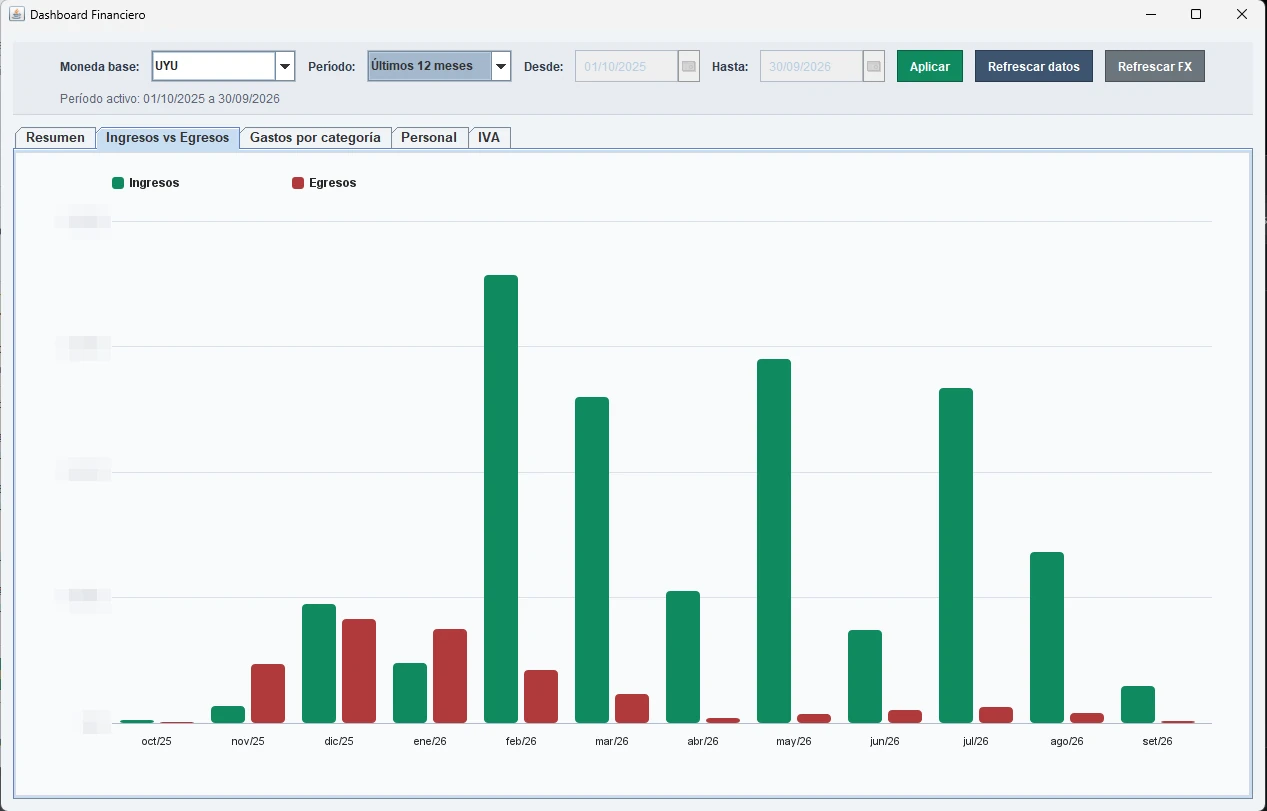Click the oct/25 axis label
Image resolution: width=1267 pixels, height=811 pixels.
(x=157, y=741)
